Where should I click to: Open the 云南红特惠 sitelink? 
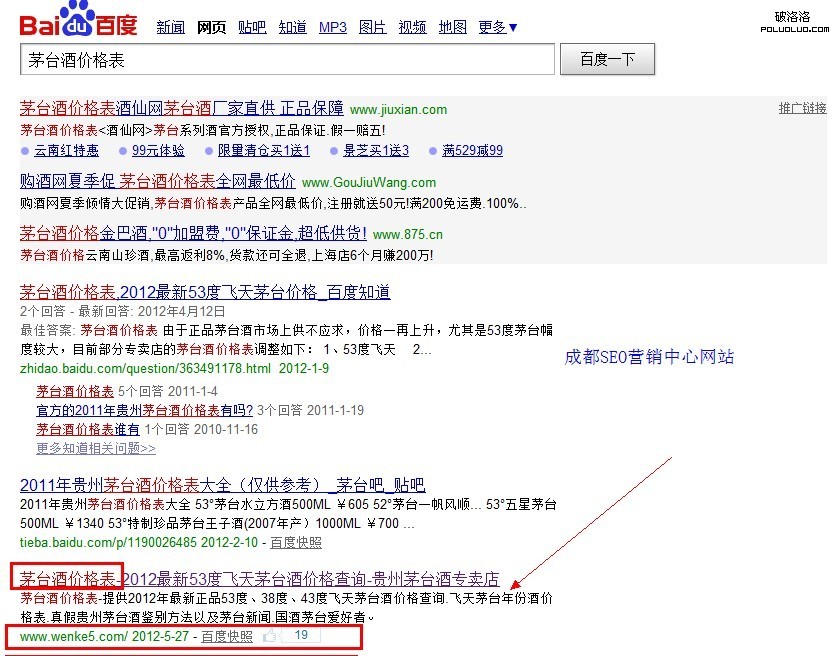(66, 151)
